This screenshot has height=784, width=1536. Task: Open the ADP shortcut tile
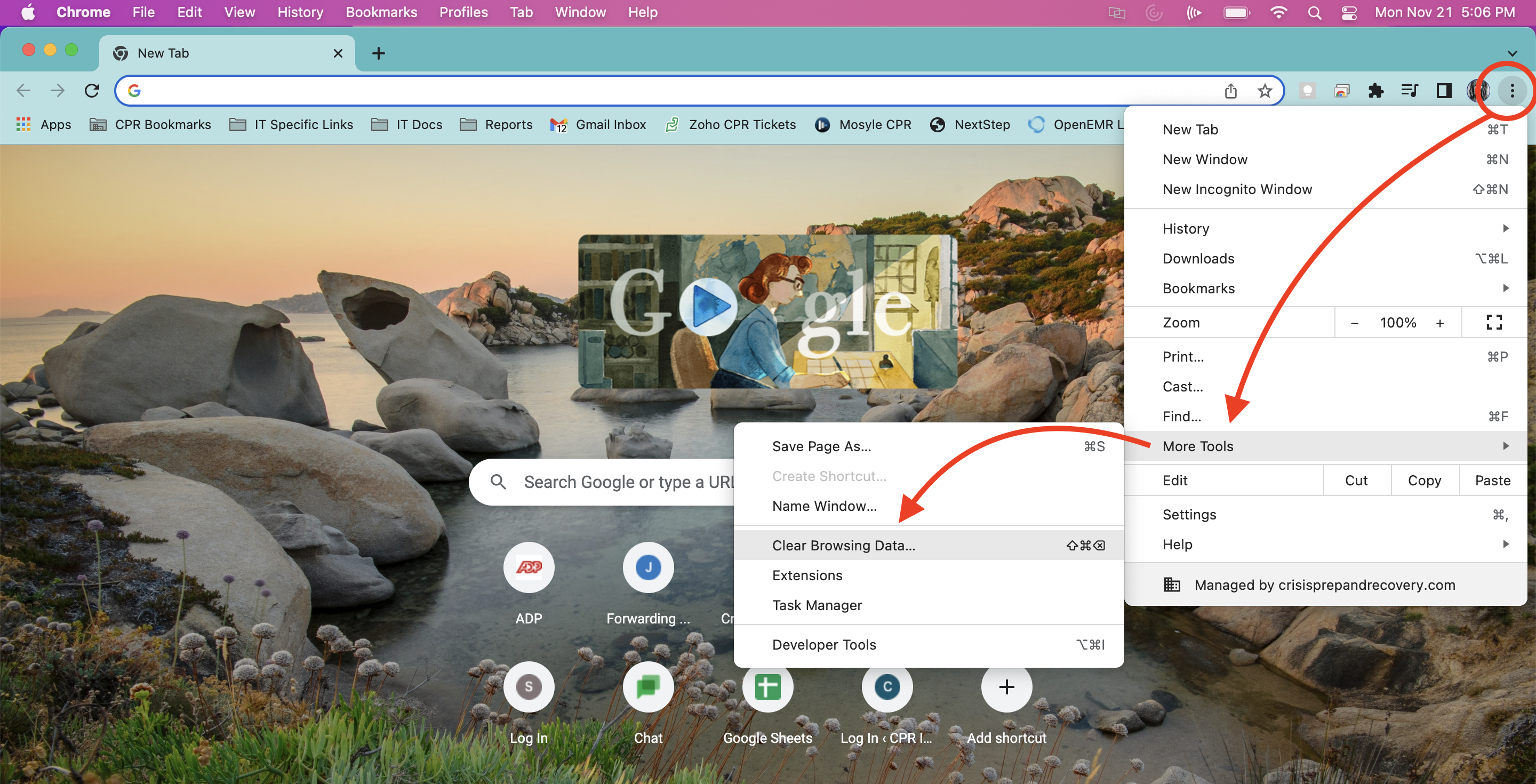(529, 567)
